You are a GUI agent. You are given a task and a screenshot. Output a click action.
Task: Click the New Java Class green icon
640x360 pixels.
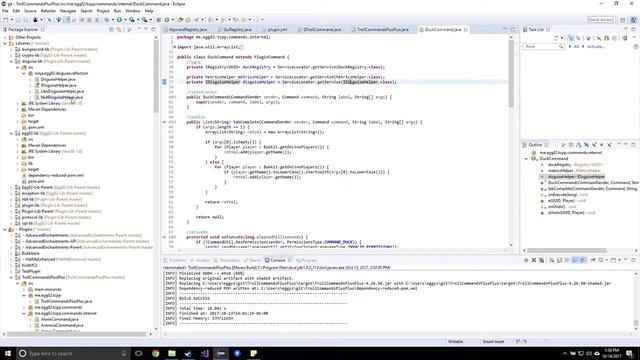[167, 20]
